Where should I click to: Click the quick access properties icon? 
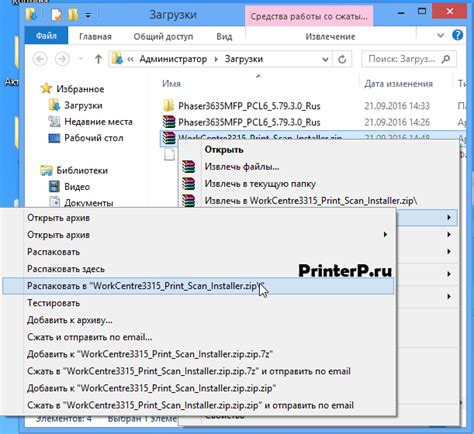point(57,15)
